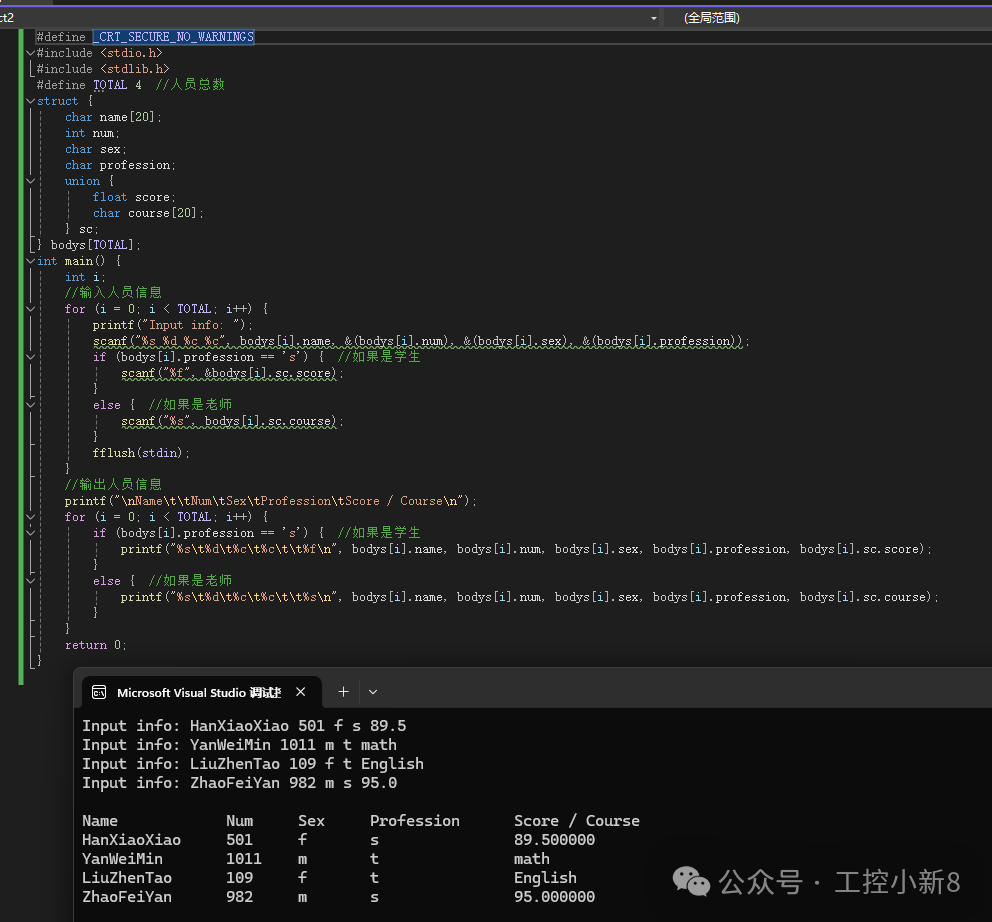Click the WeChat logo in the watermark
Viewport: 992px width, 922px height.
click(x=691, y=881)
